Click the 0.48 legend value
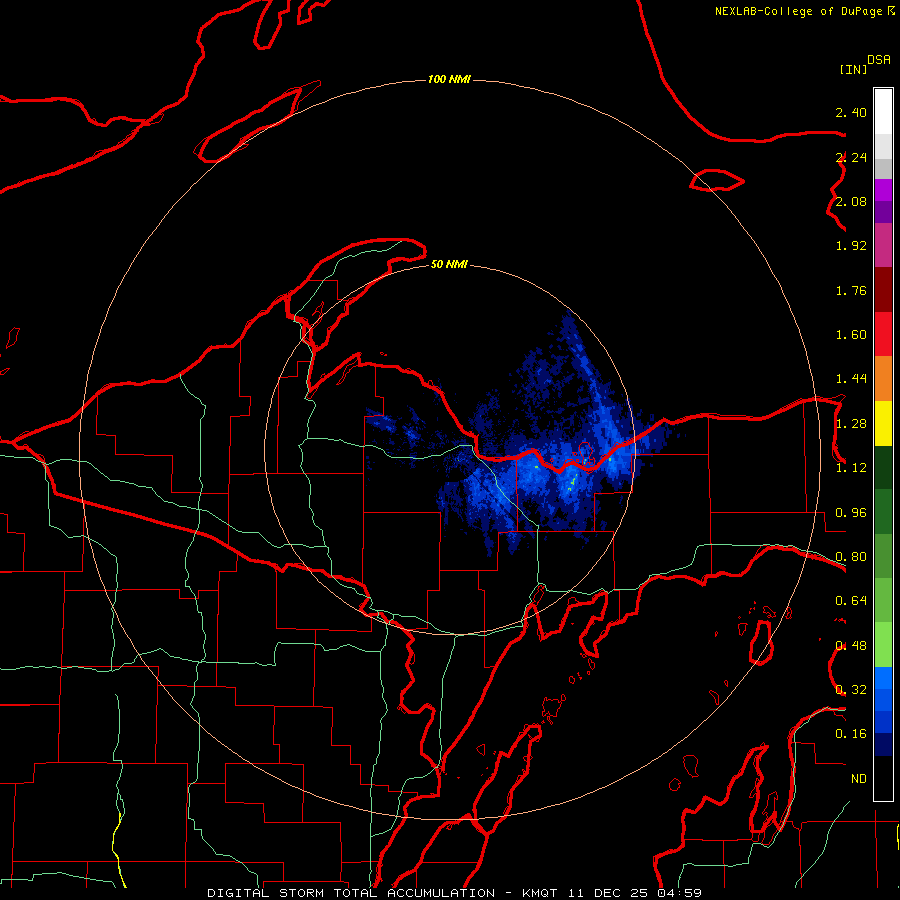The image size is (900, 900). (851, 646)
